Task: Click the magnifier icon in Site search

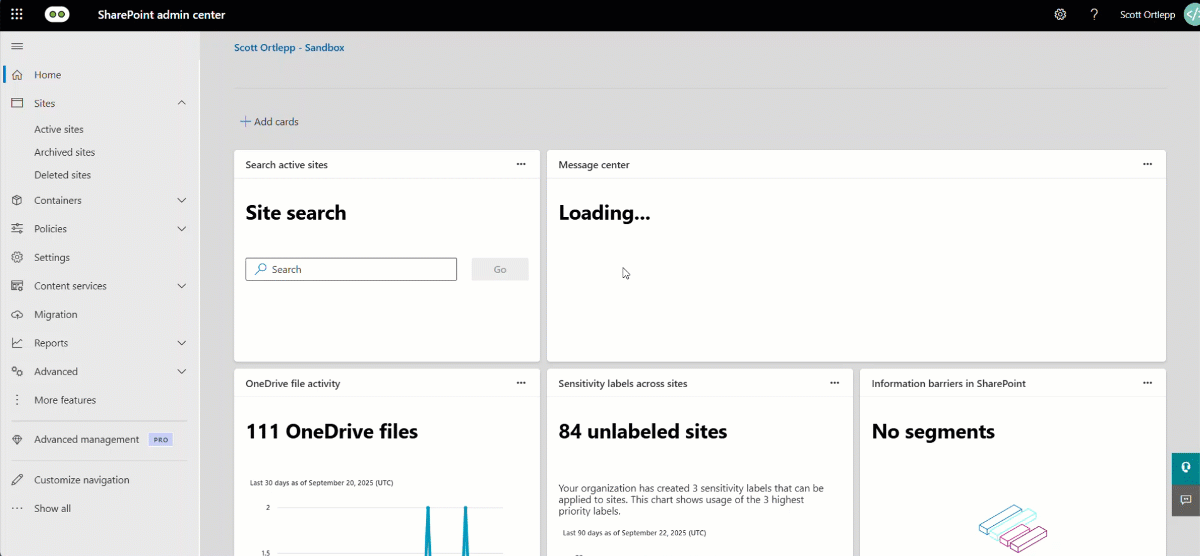Action: tap(261, 269)
